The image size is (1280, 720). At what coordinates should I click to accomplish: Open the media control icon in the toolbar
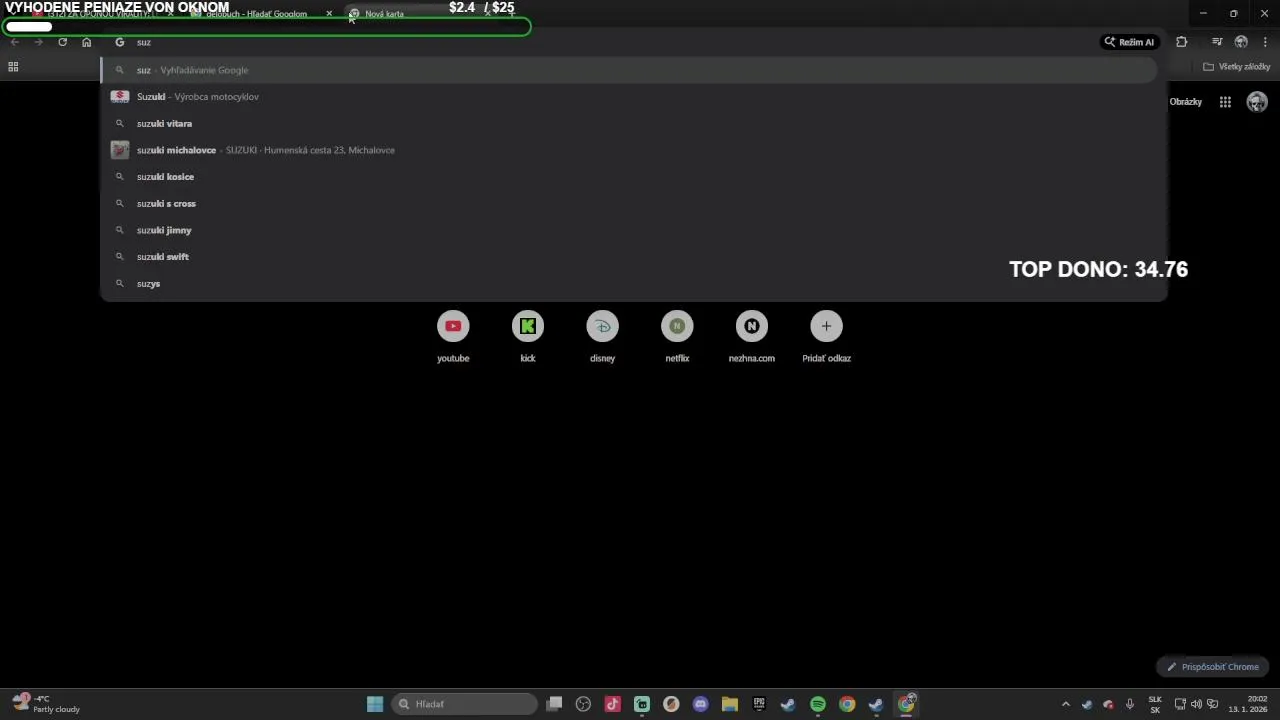click(x=1217, y=42)
